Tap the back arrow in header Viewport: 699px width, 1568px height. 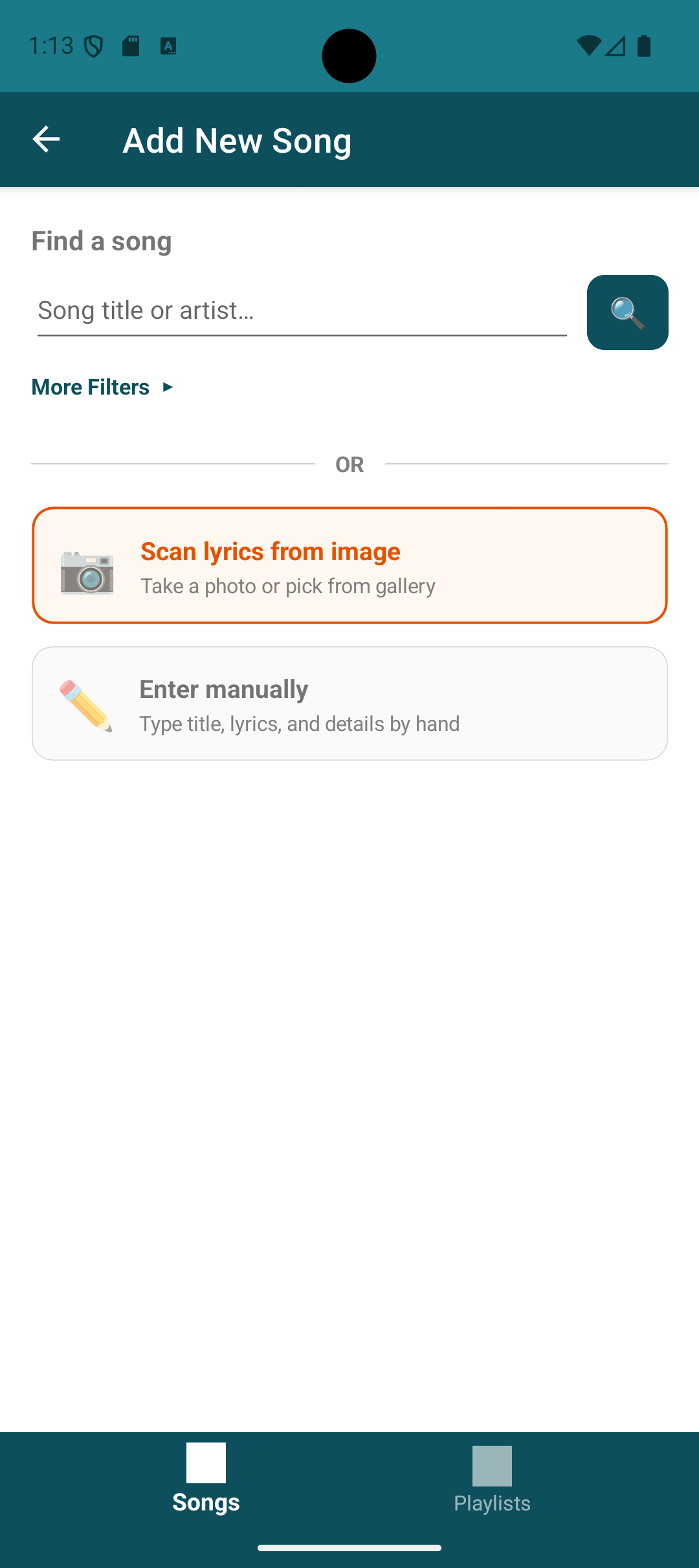[x=46, y=139]
